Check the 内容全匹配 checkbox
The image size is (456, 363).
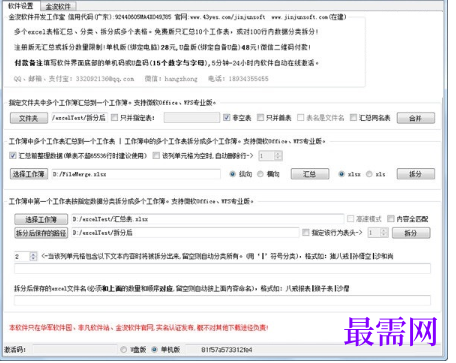point(391,219)
